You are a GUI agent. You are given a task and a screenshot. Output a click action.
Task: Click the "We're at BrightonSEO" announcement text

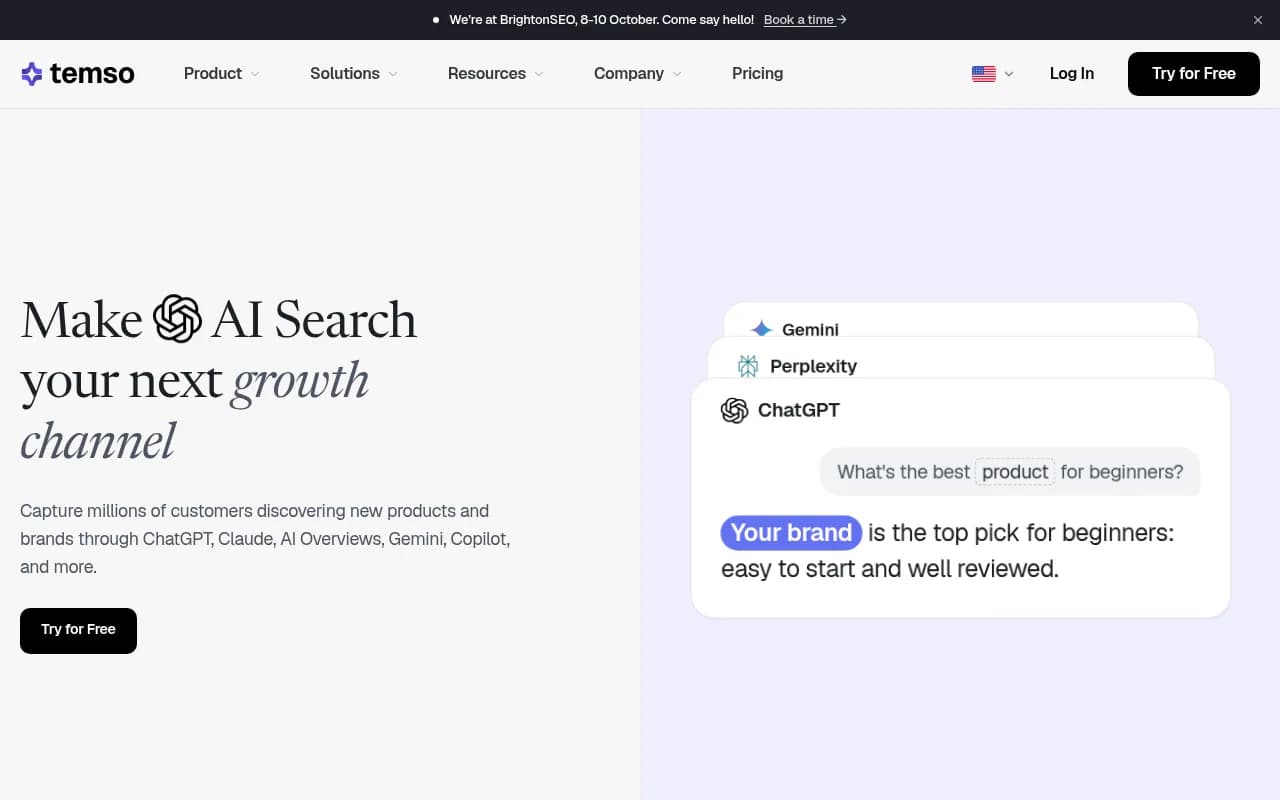[x=601, y=20]
